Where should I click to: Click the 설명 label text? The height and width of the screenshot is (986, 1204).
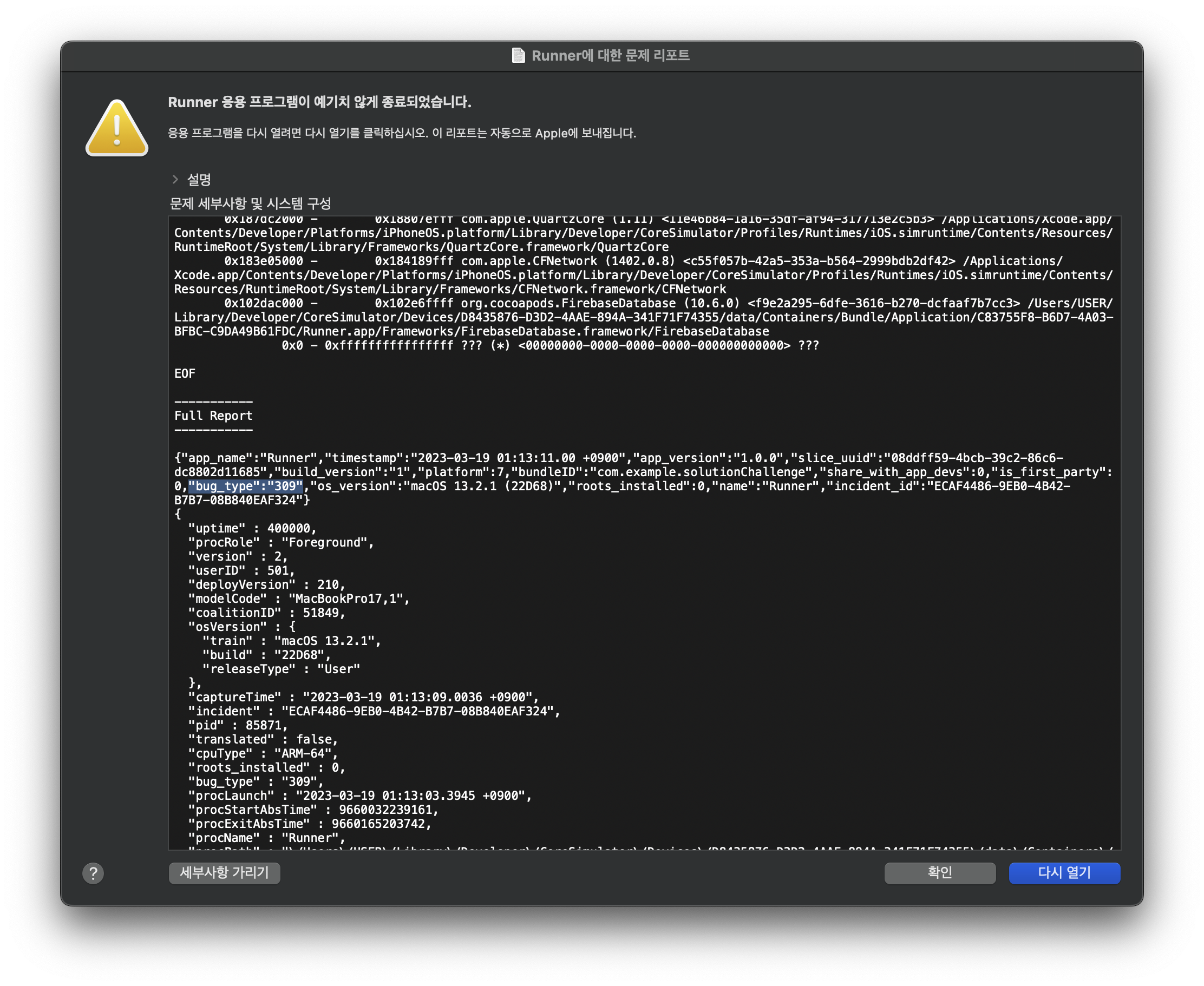(x=199, y=180)
